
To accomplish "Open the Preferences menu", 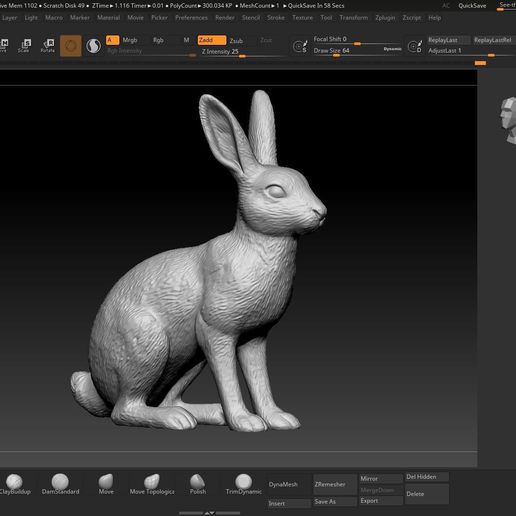I will click(x=191, y=18).
